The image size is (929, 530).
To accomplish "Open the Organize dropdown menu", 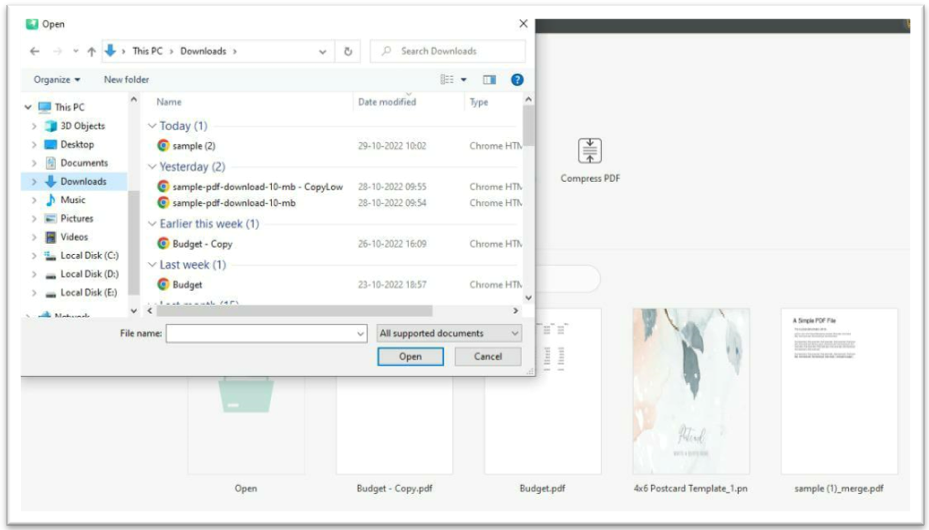I will (x=57, y=79).
